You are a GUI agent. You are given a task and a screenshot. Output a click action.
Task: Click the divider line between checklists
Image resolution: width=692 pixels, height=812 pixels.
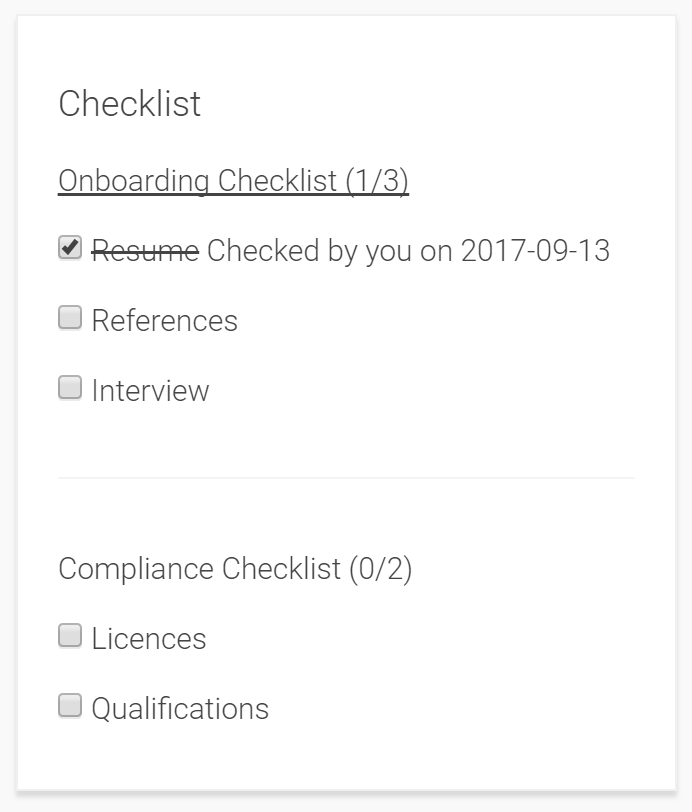click(x=346, y=478)
